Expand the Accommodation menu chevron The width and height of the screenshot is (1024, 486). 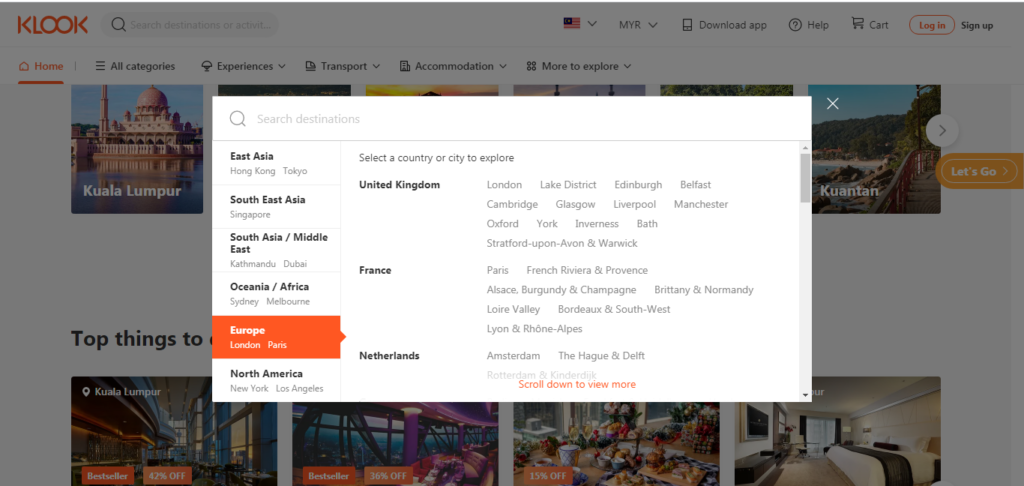[503, 66]
